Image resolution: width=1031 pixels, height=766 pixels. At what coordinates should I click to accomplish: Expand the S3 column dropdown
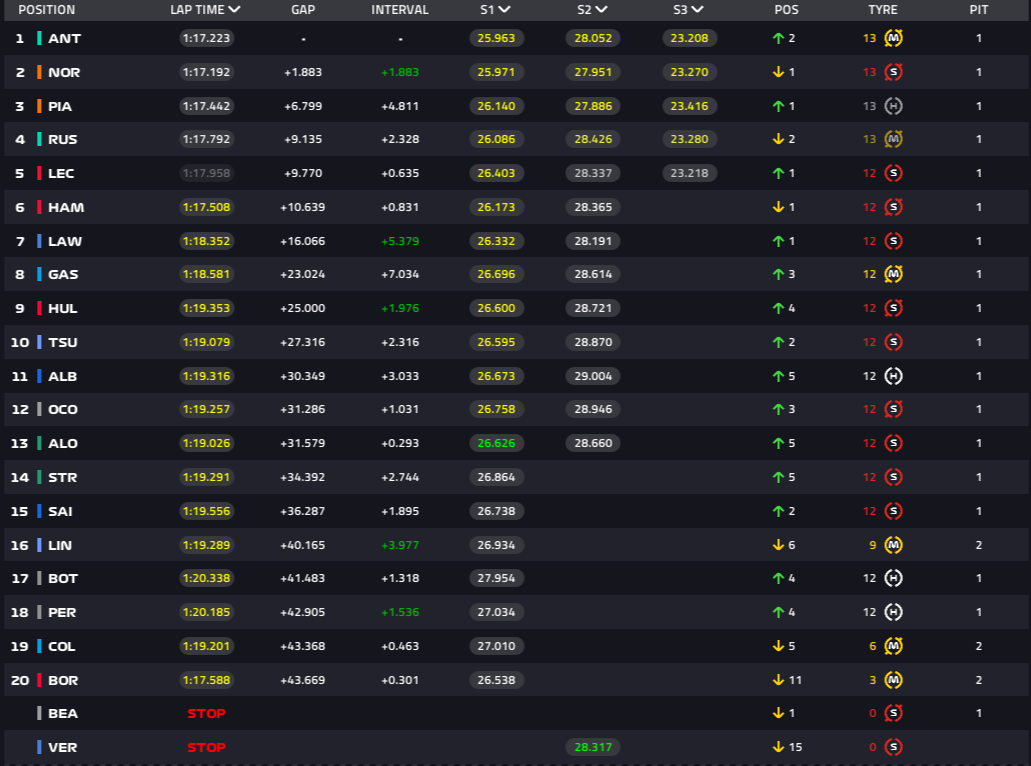point(698,9)
